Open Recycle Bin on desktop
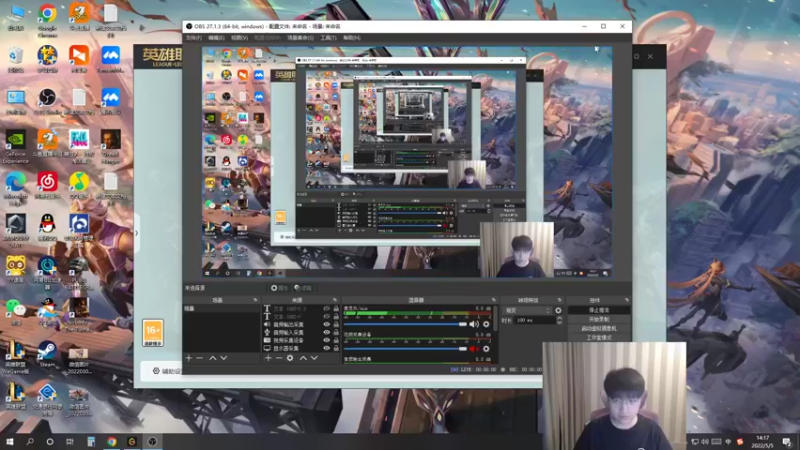The image size is (800, 450). 15,59
